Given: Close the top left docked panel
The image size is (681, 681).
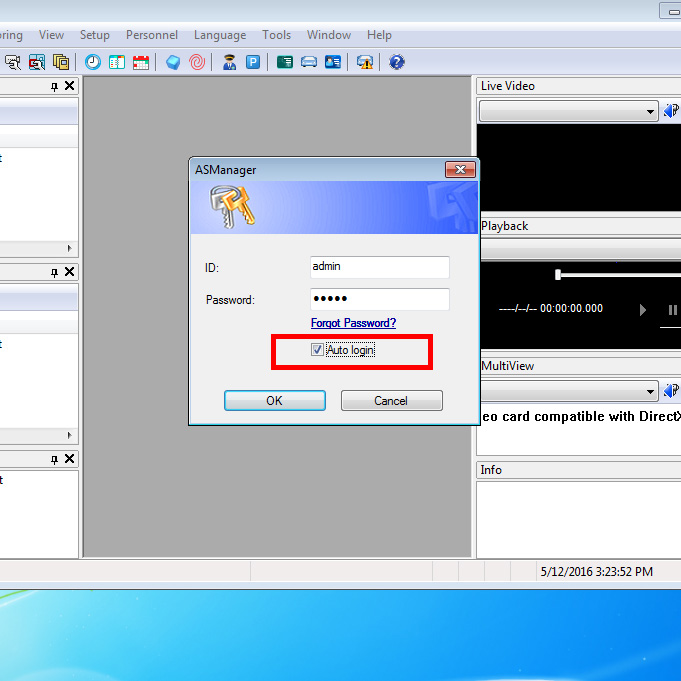Looking at the screenshot, I should [x=69, y=86].
